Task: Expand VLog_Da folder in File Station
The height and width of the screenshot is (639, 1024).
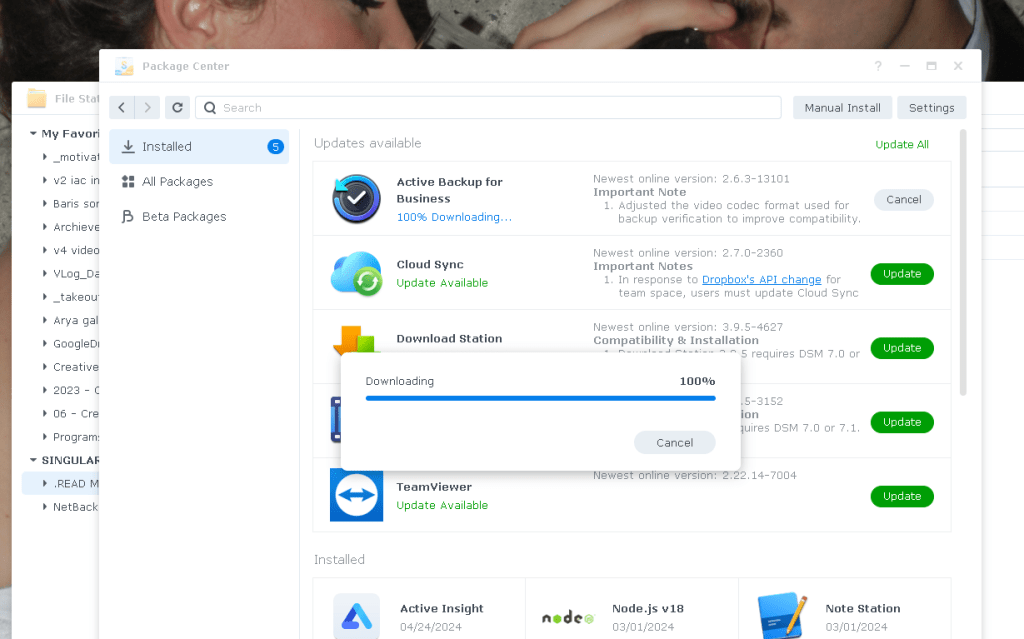Action: click(44, 274)
